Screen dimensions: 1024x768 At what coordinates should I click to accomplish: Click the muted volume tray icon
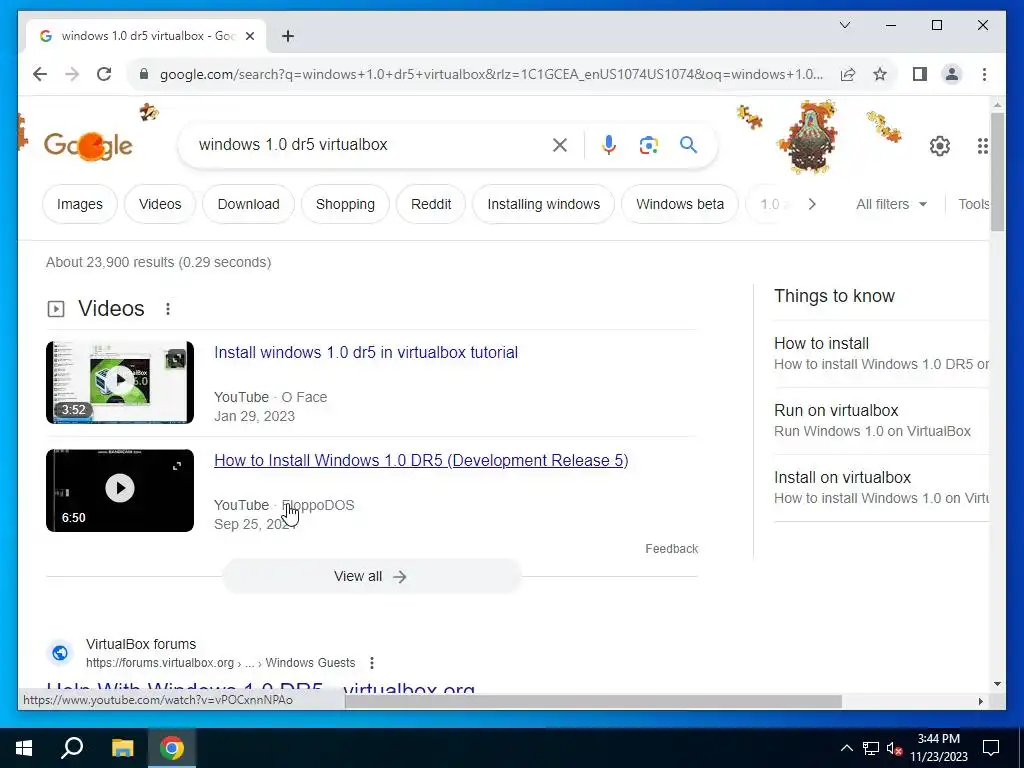point(894,748)
